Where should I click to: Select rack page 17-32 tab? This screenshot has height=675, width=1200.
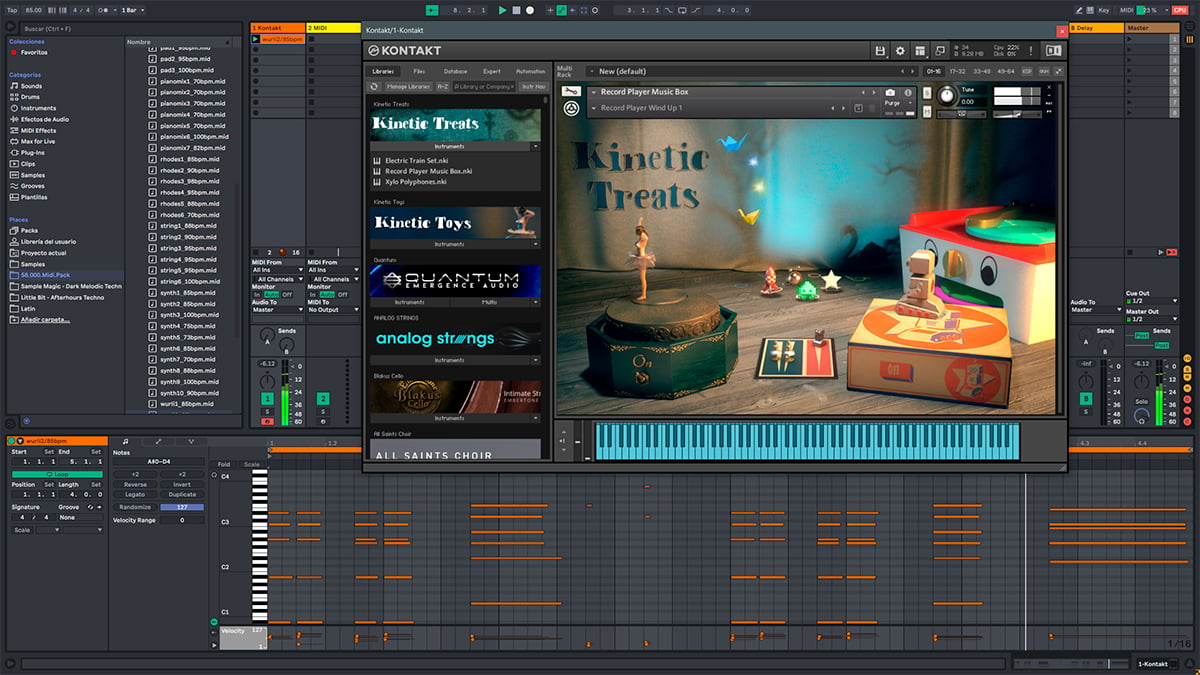click(x=957, y=72)
